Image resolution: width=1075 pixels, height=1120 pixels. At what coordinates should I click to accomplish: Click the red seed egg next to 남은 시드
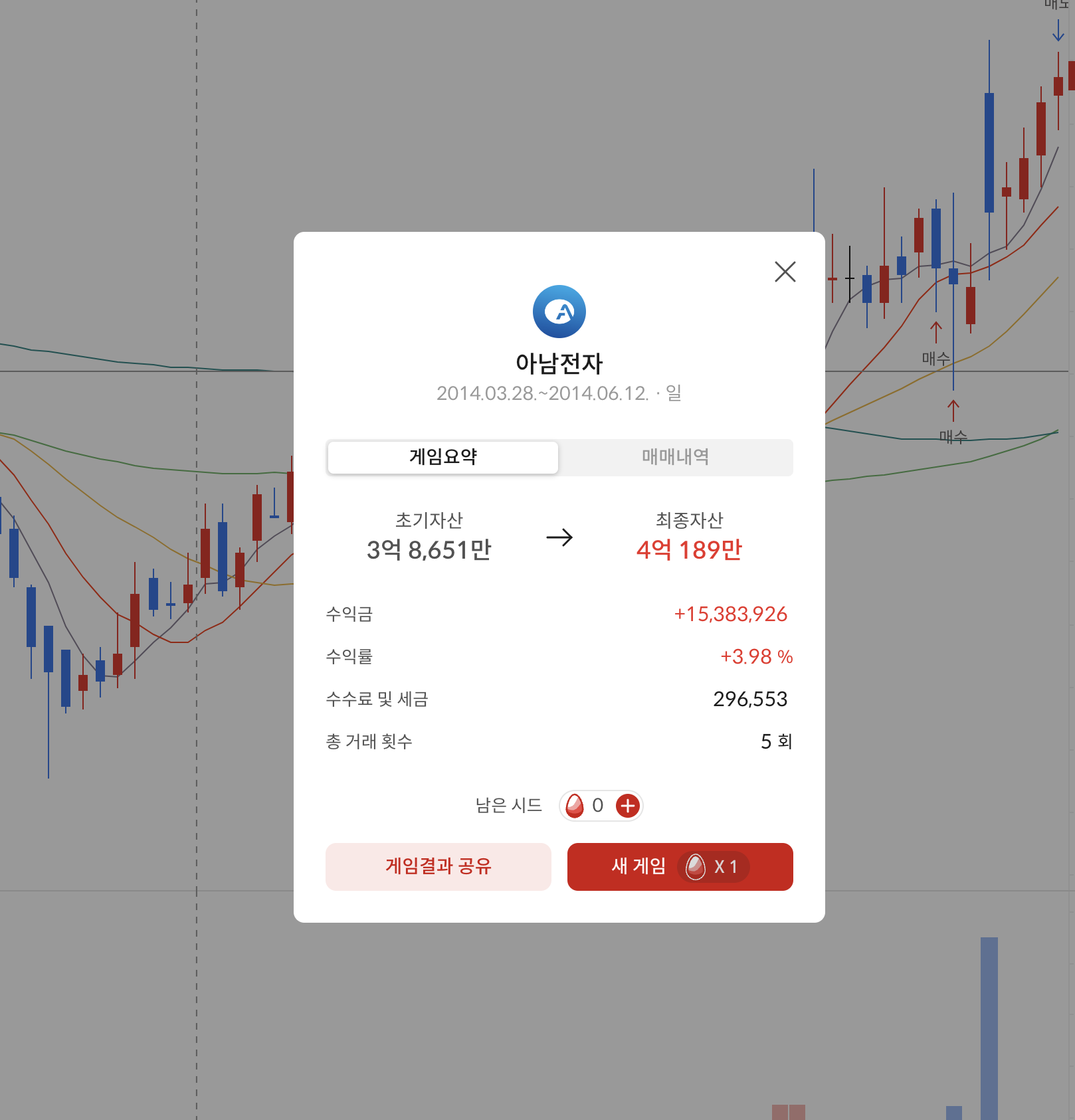pos(575,806)
